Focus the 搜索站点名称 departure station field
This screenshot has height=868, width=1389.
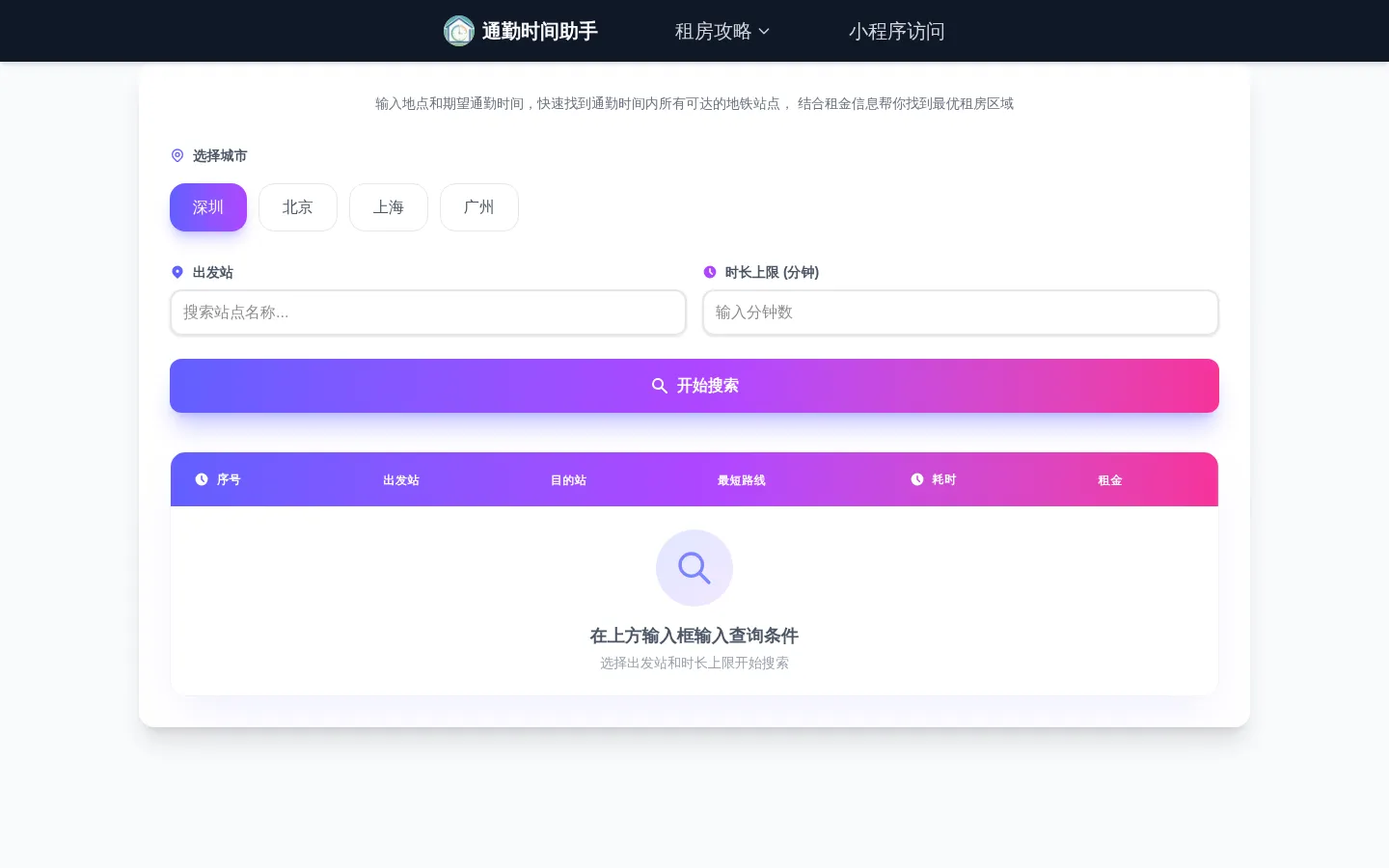click(x=428, y=312)
